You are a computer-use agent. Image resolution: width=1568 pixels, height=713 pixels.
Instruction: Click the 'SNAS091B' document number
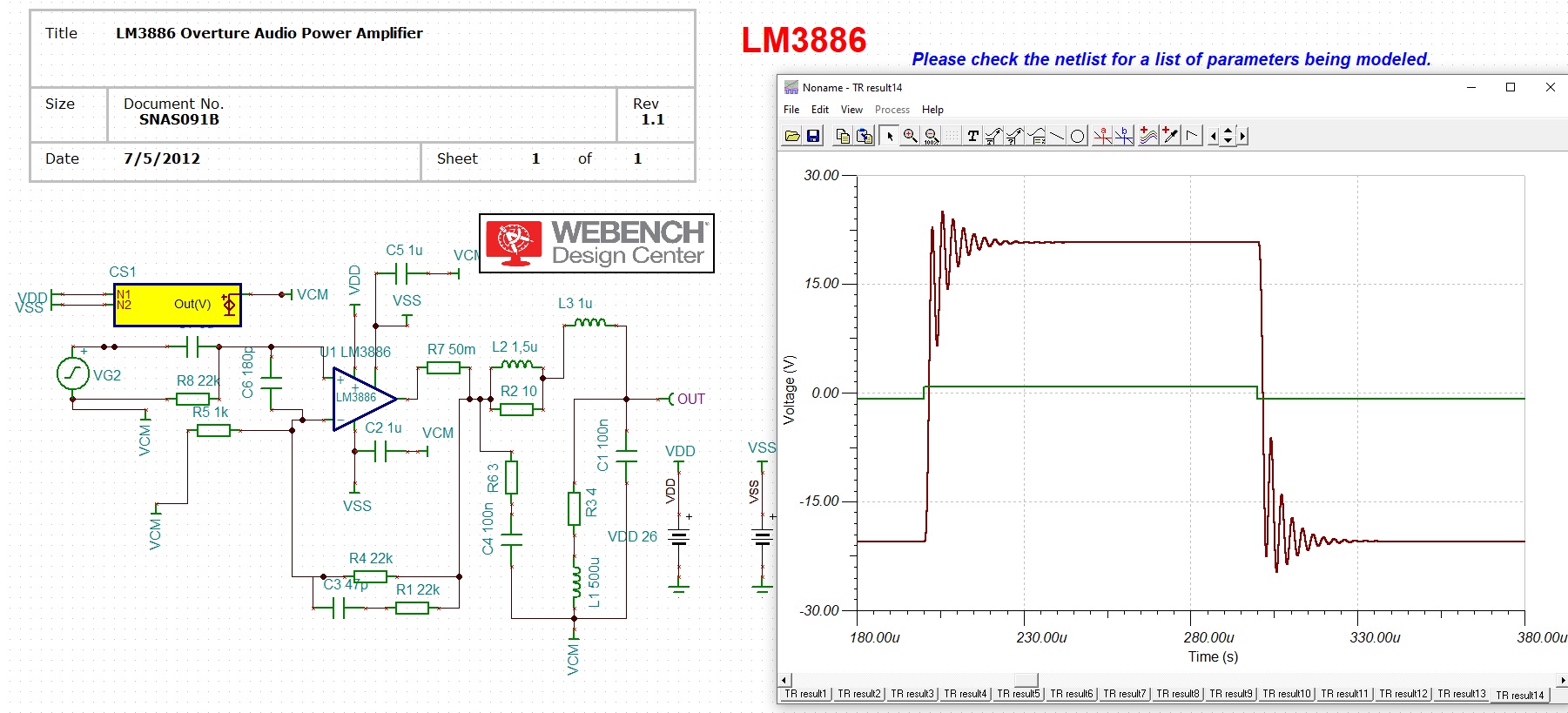coord(179,119)
